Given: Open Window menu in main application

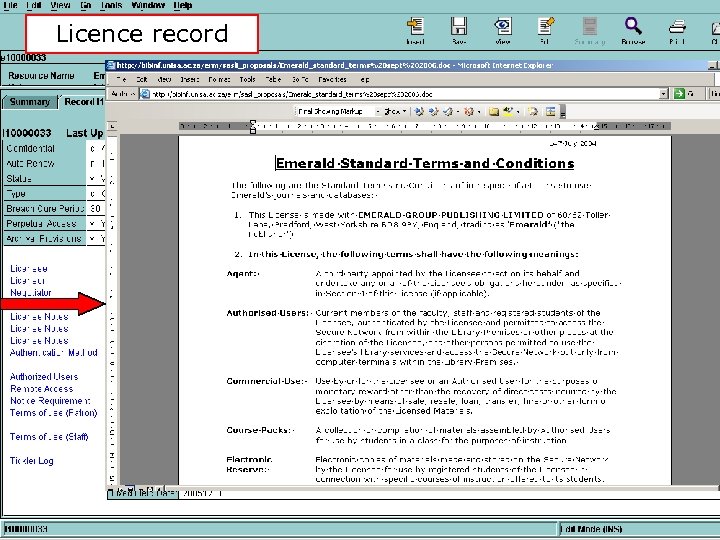Looking at the screenshot, I should (x=148, y=5).
